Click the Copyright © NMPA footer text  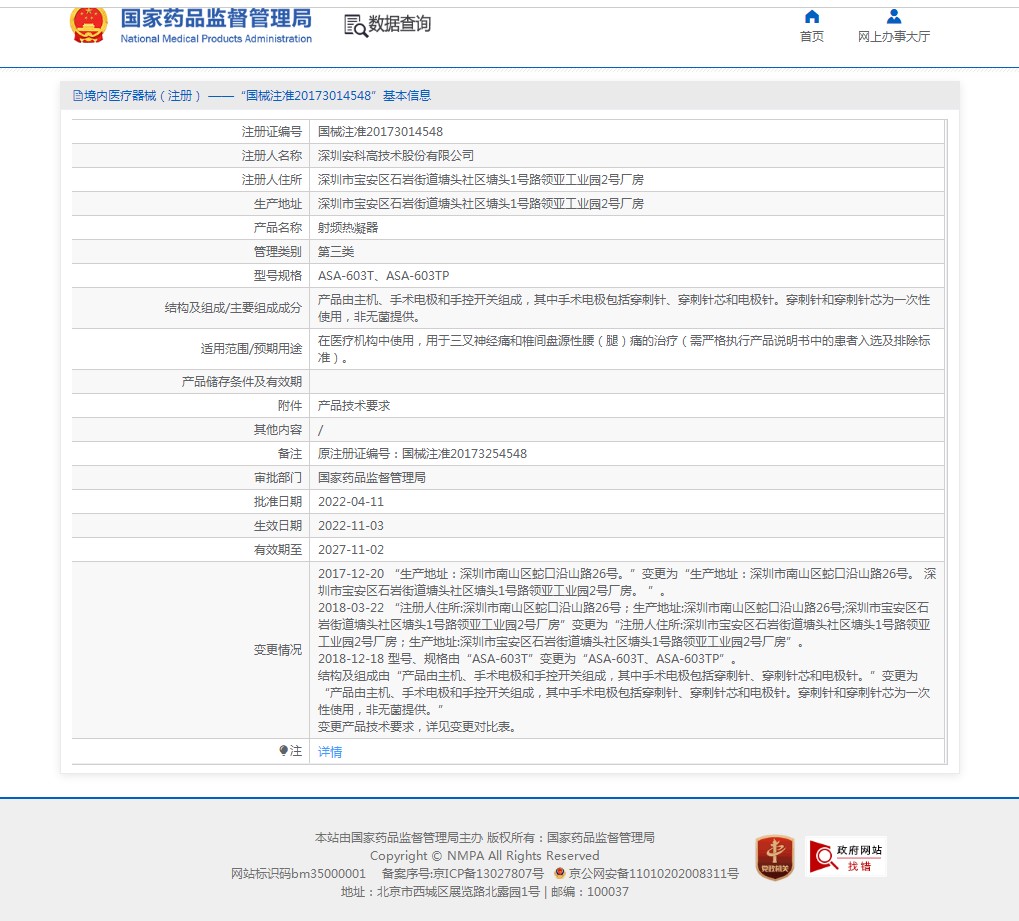coord(485,856)
